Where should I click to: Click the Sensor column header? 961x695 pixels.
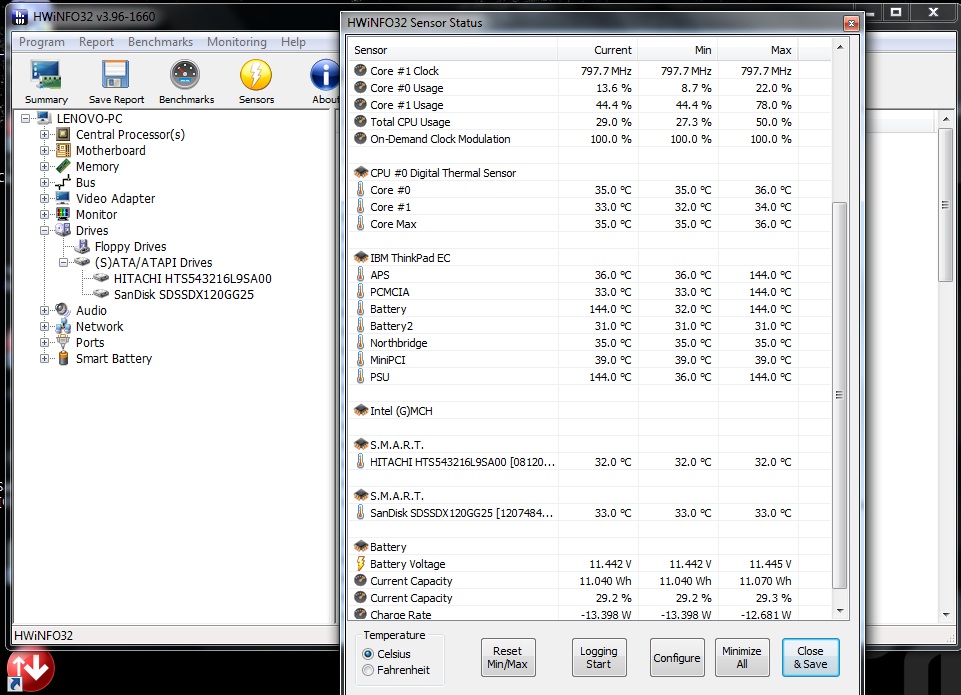pos(453,50)
